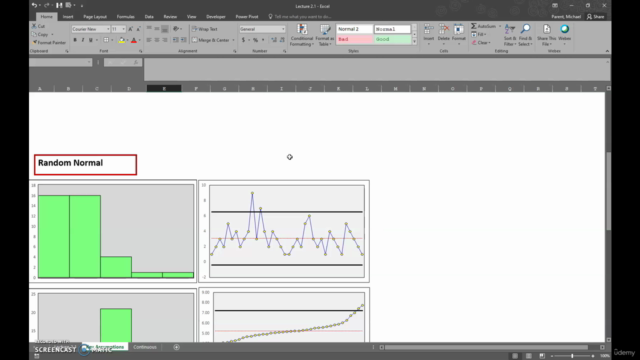Click the Borders icon
The width and height of the screenshot is (640, 360).
(x=106, y=40)
